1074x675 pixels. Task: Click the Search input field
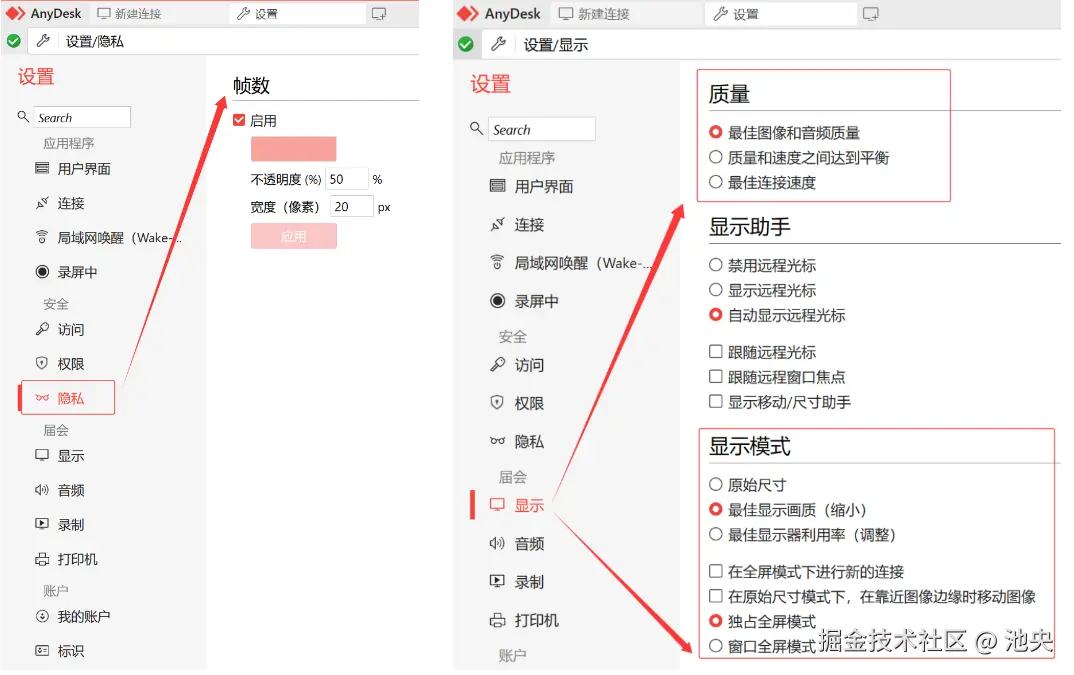(x=80, y=117)
